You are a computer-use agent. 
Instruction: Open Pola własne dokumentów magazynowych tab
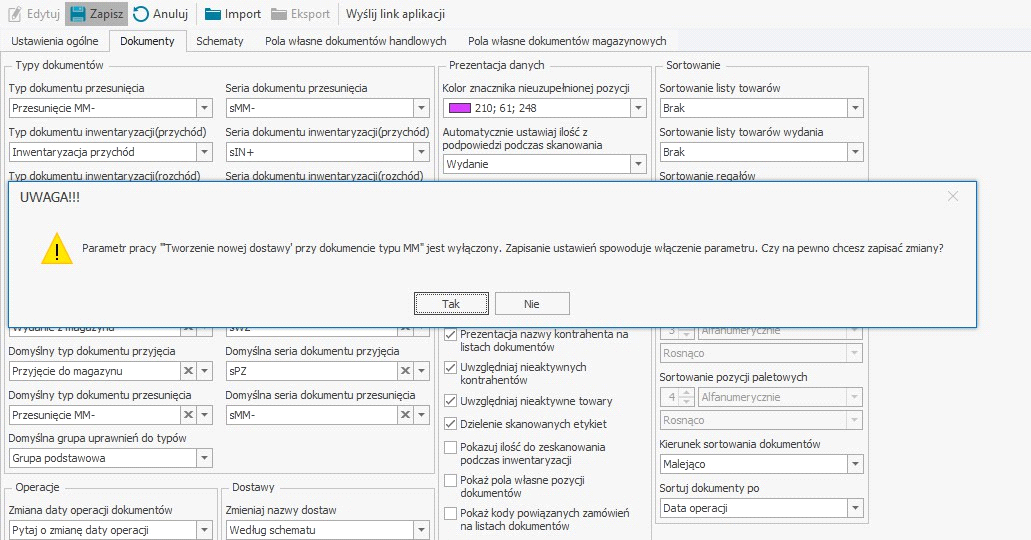point(567,41)
